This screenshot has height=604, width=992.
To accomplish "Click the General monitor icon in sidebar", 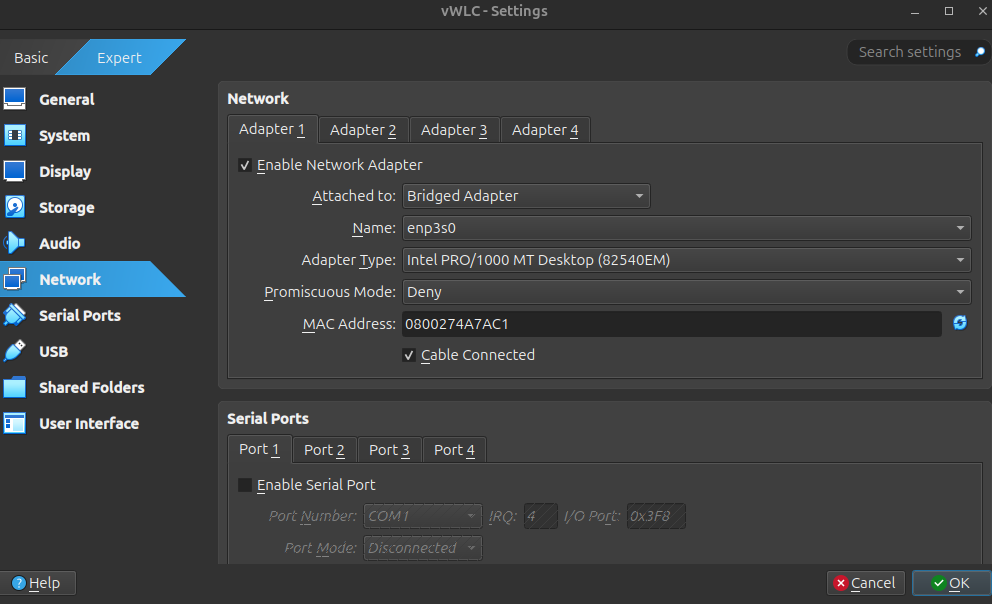I will click(x=15, y=99).
